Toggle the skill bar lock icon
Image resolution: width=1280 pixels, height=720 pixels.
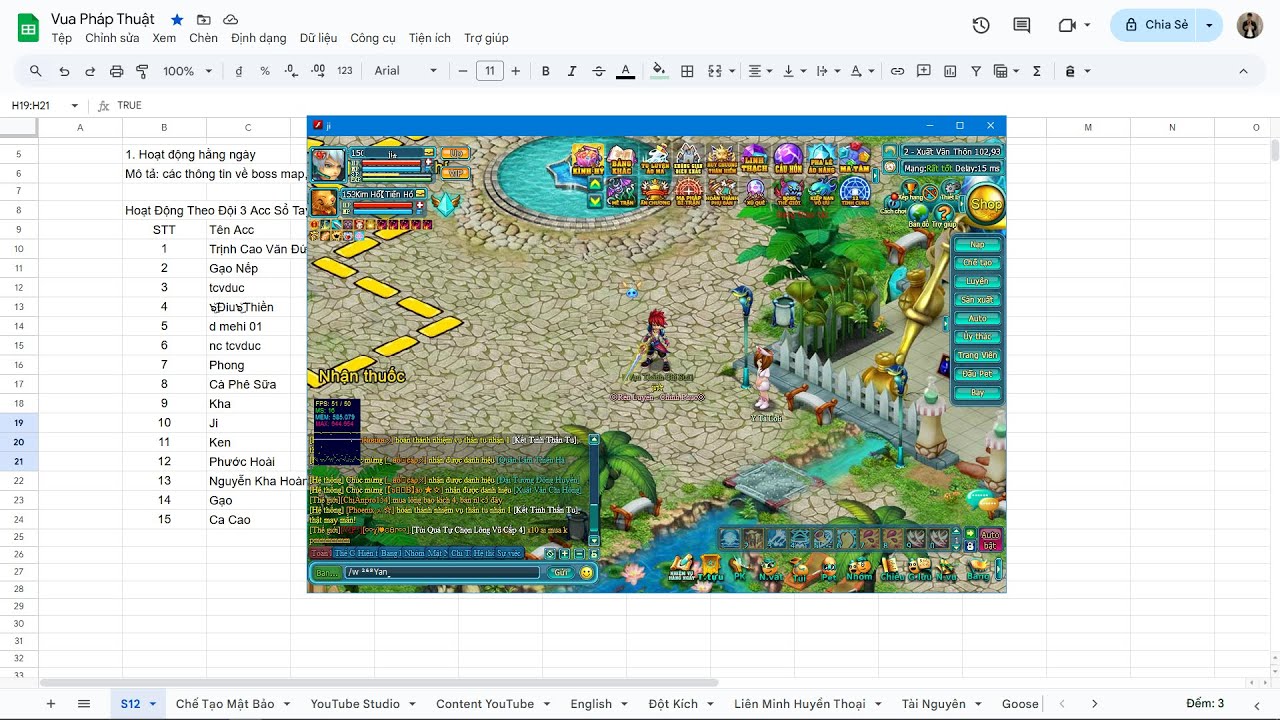pos(970,547)
